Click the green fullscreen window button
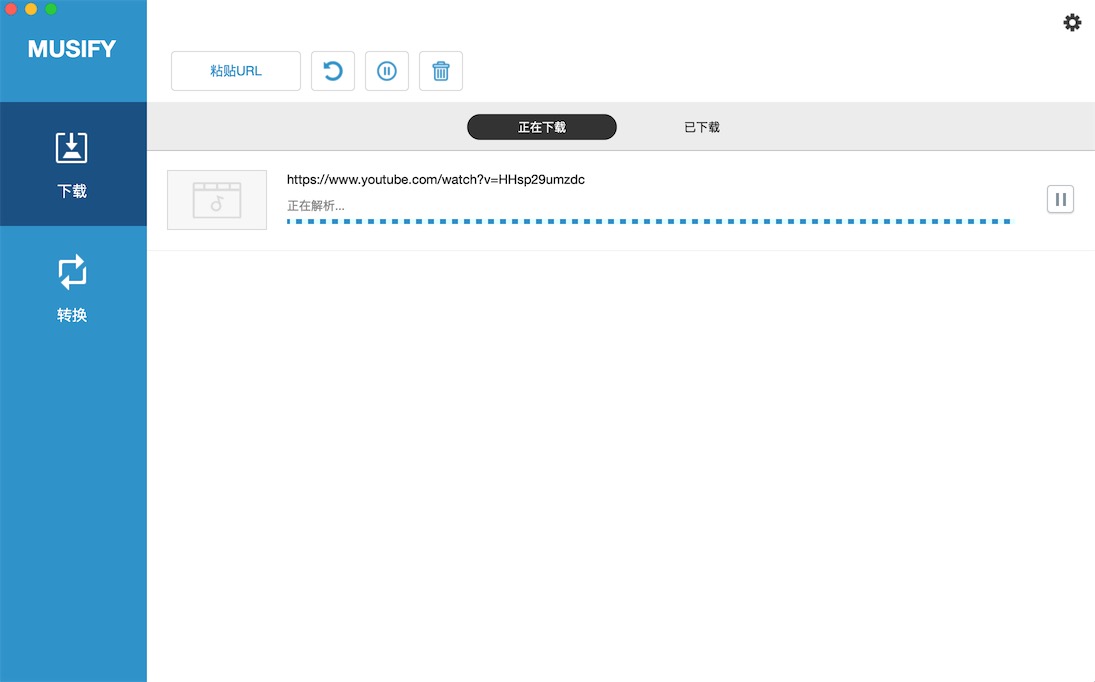Viewport: 1095px width, 682px height. pos(51,8)
